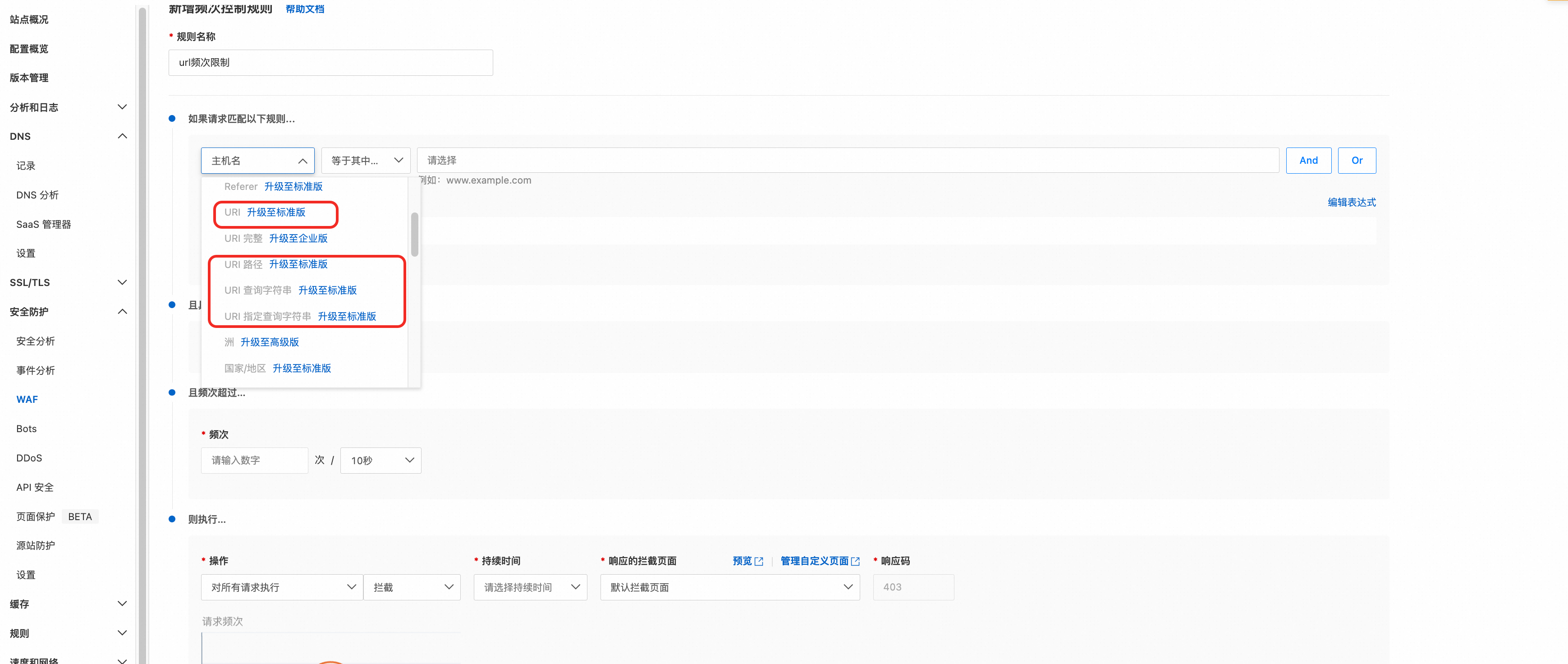1568x664 pixels.
Task: Click the 频次 number input field
Action: [x=254, y=461]
